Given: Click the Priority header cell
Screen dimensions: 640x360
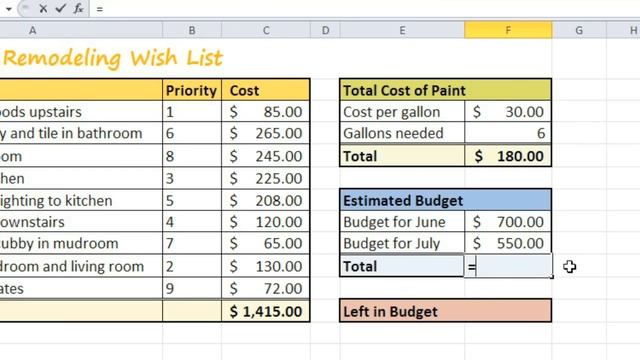Looking at the screenshot, I should point(192,90).
